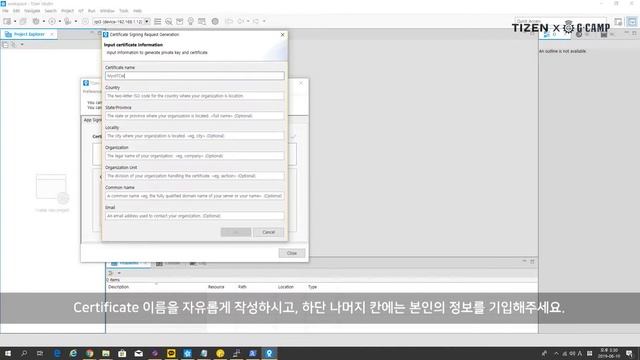Click the Open Perspective icon
This screenshot has height=360, width=640.
(618, 21)
